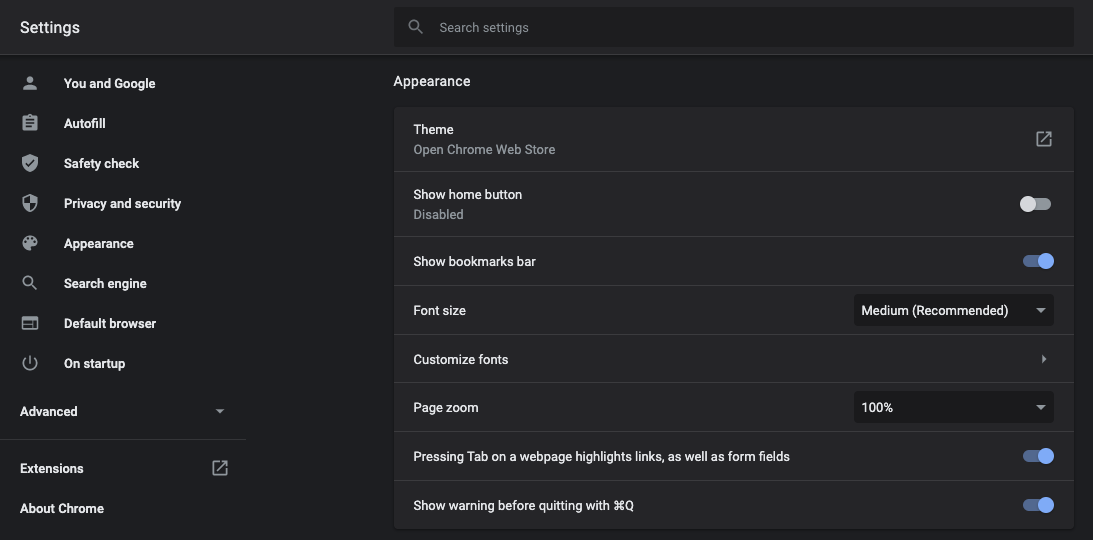The image size is (1093, 540).
Task: Disable the Tab highlights links toggle
Action: pyautogui.click(x=1038, y=456)
